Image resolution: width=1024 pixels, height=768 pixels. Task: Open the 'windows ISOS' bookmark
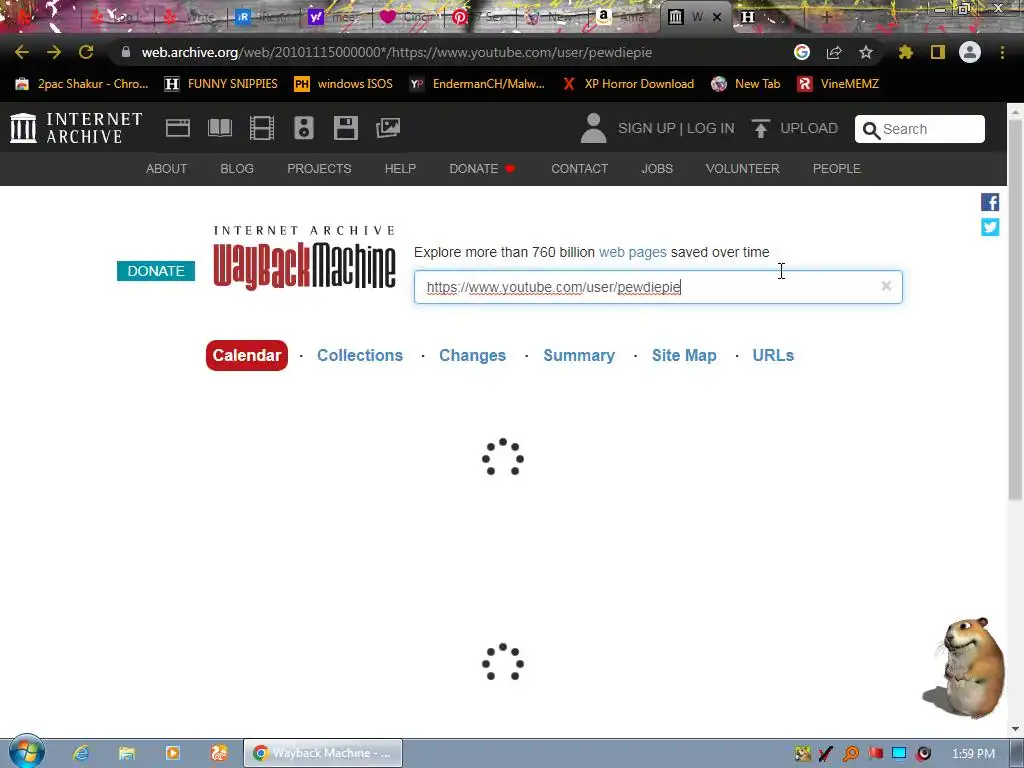[x=344, y=84]
